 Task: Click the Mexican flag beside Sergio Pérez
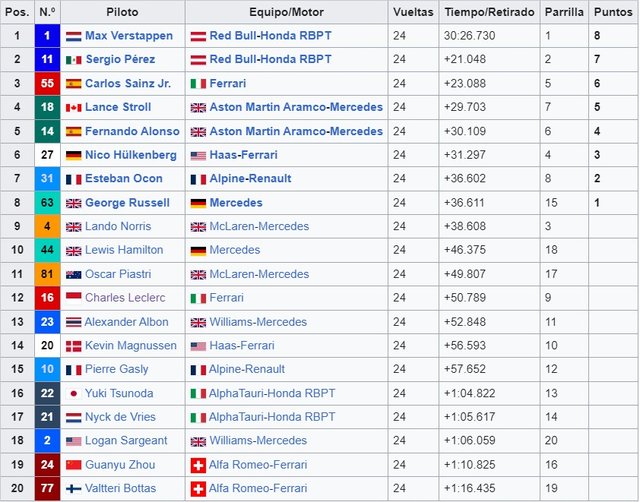pyautogui.click(x=73, y=60)
